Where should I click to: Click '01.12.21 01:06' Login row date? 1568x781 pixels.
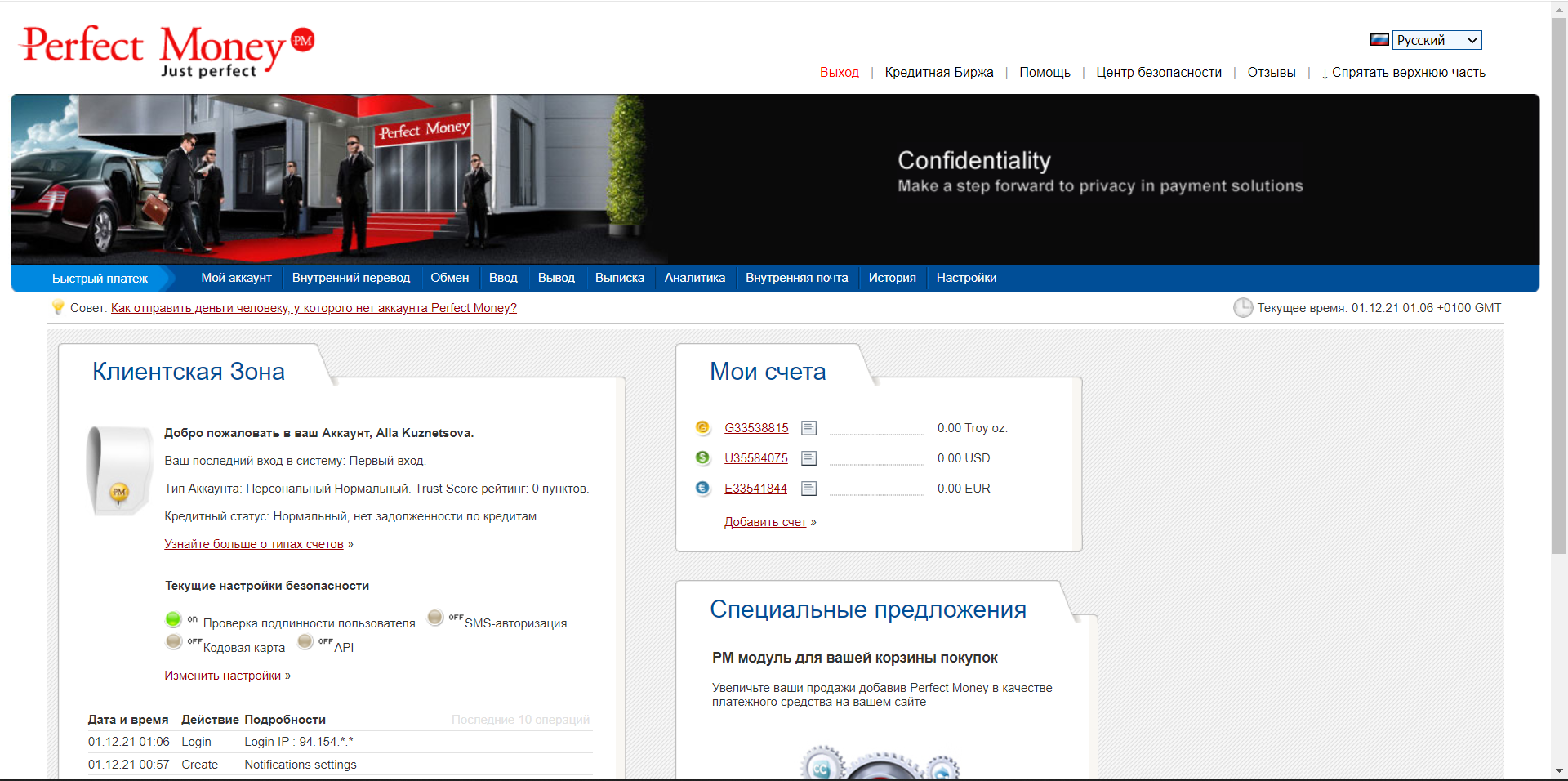[x=129, y=742]
